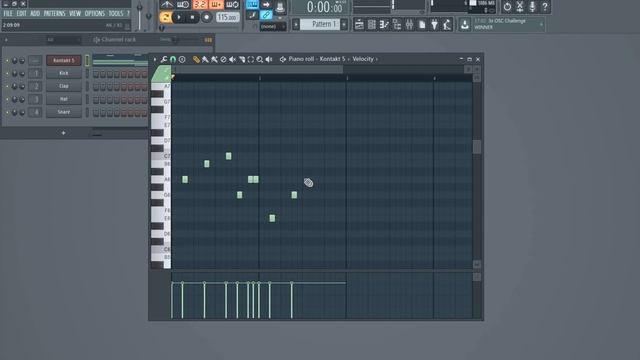Viewport: 640px width, 360px height.
Task: Toggle Snare channel mute LED
Action: coord(7,112)
